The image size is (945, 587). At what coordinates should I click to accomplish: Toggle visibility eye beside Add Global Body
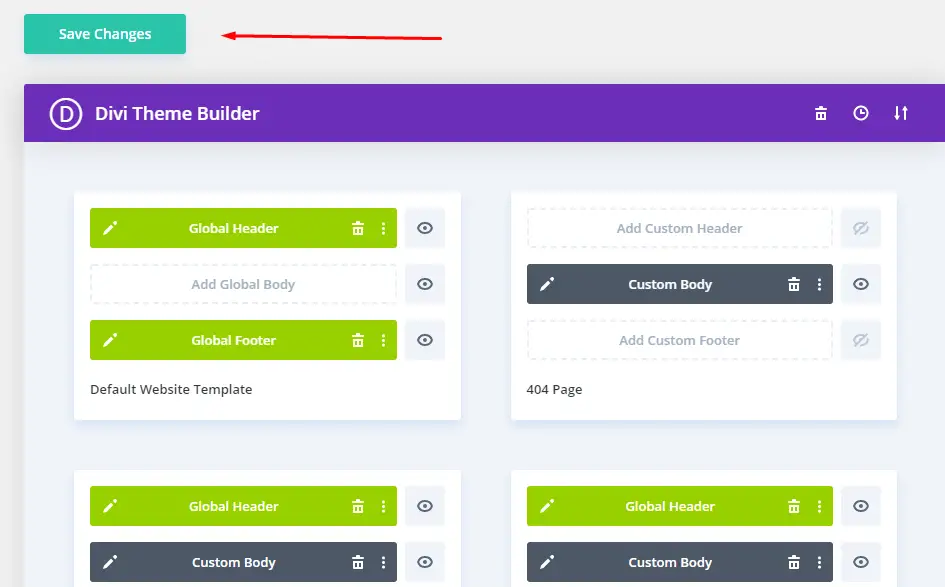[425, 284]
